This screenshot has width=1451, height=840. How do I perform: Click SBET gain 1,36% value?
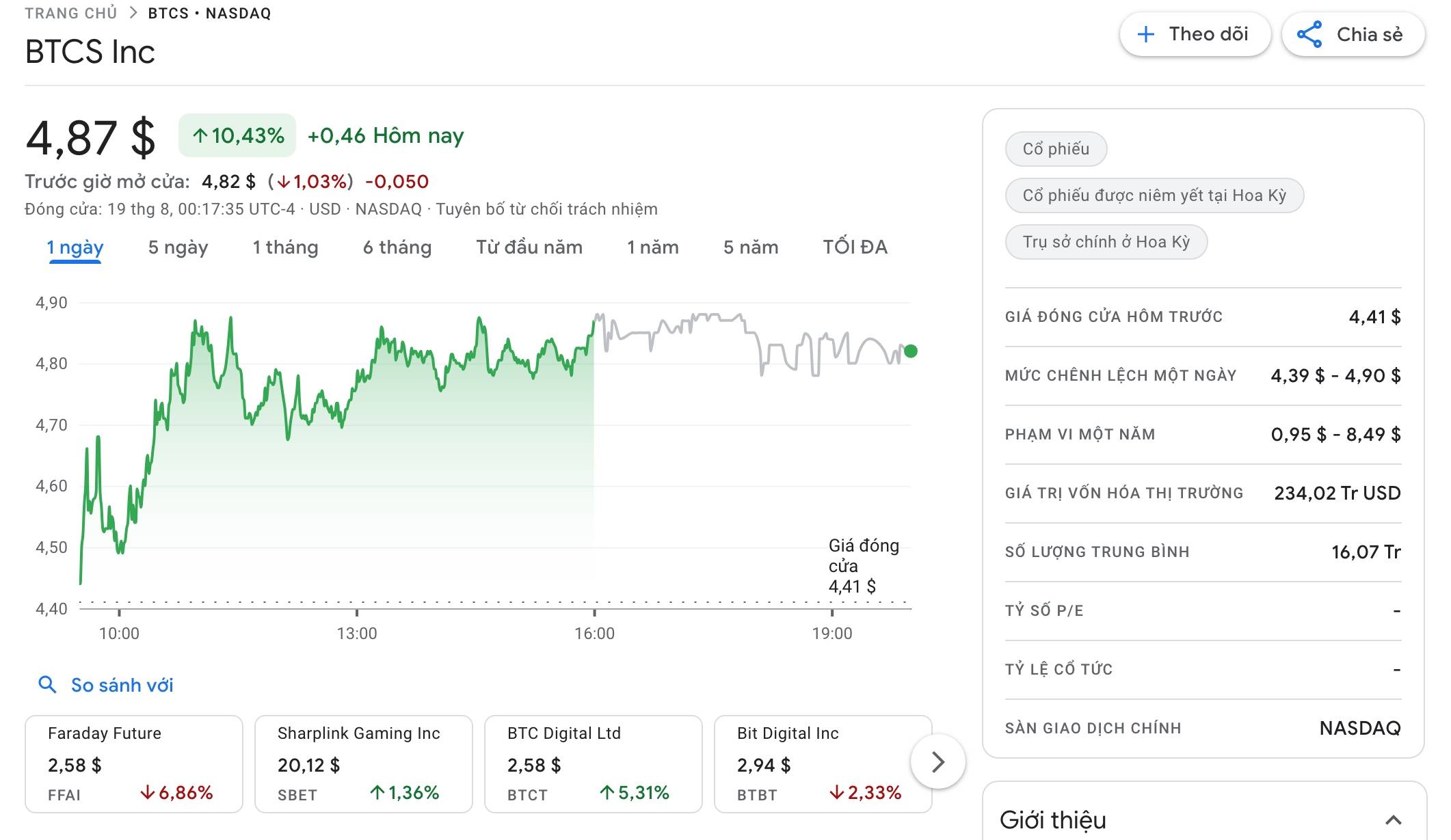click(x=405, y=793)
